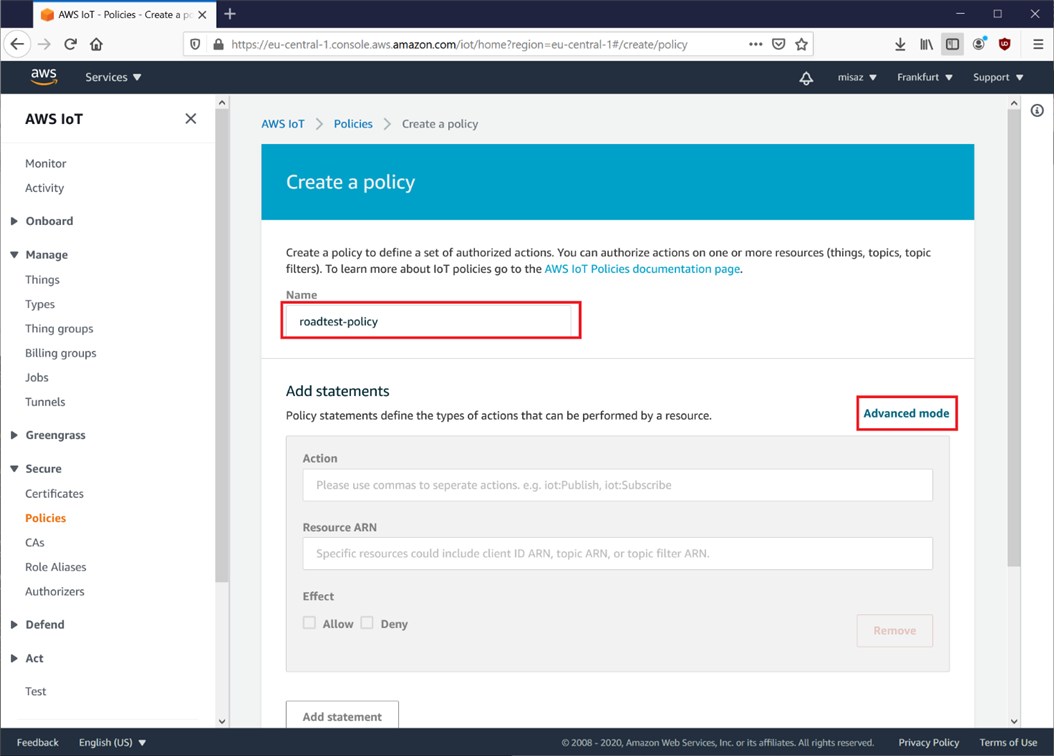Click the AWS logo icon
The width and height of the screenshot is (1054, 756).
[44, 77]
